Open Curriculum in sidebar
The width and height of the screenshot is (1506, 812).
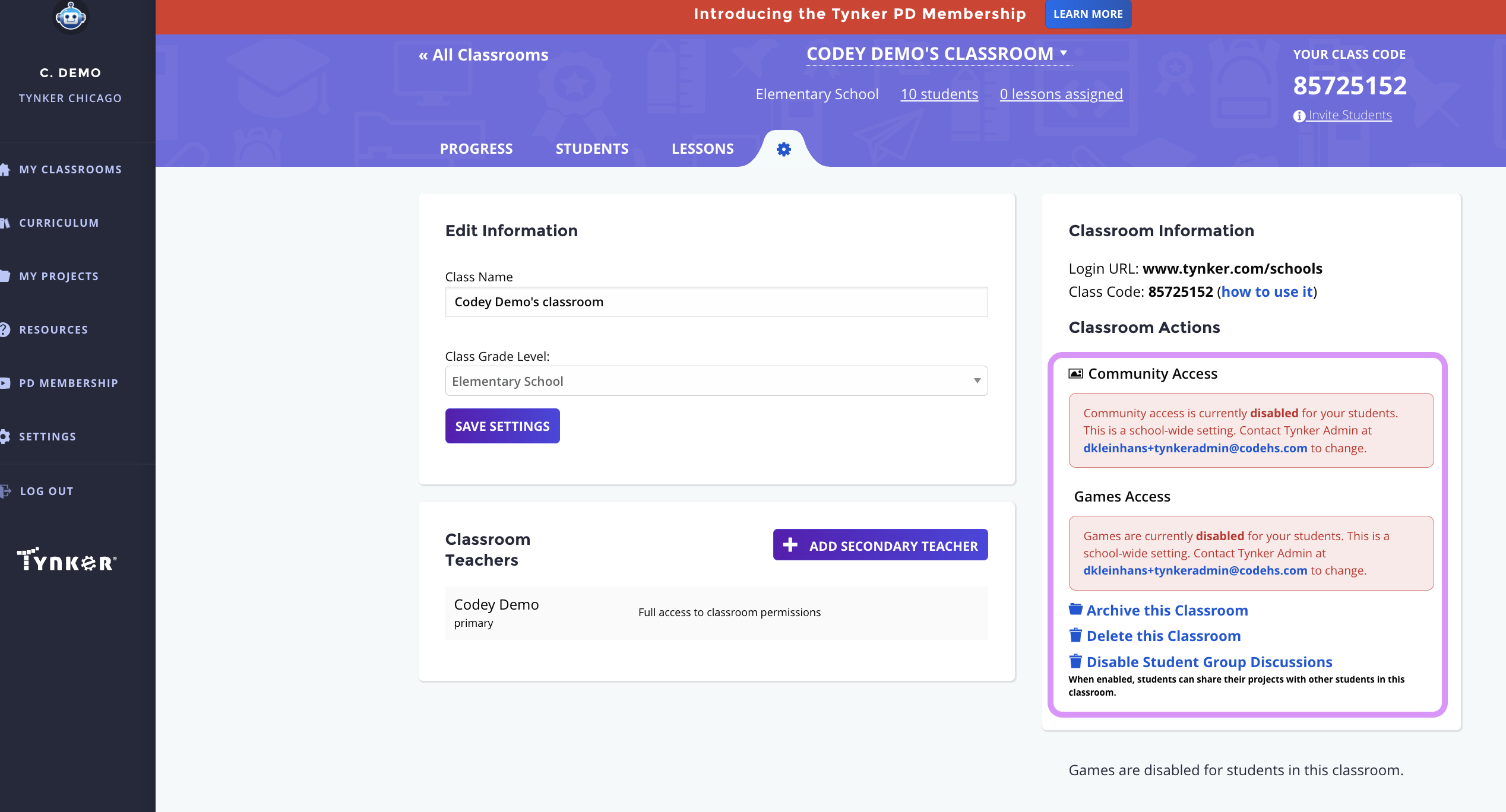point(59,223)
